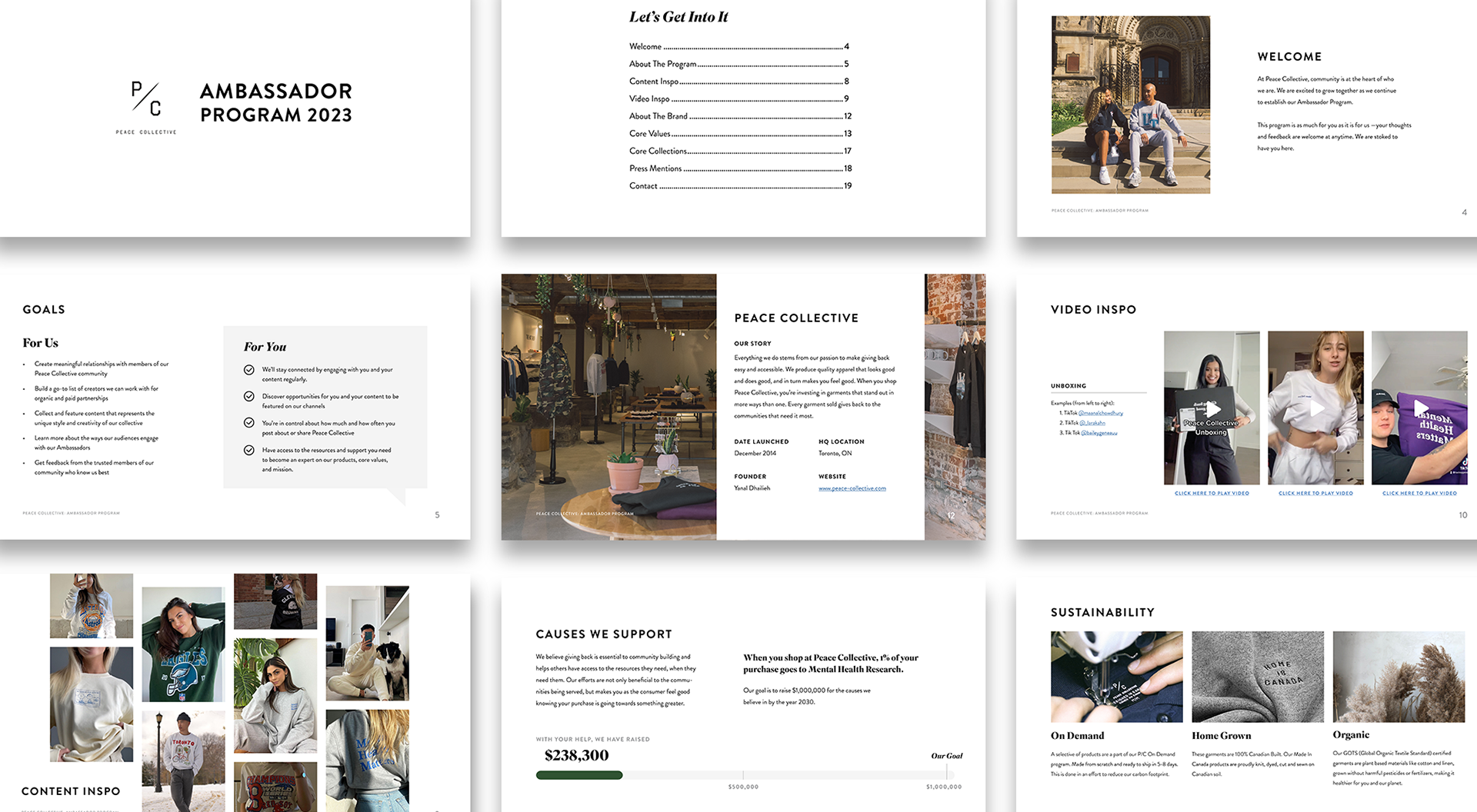Click the Welcome slide couple photo
Viewport: 1477px width, 812px height.
coord(1131,105)
